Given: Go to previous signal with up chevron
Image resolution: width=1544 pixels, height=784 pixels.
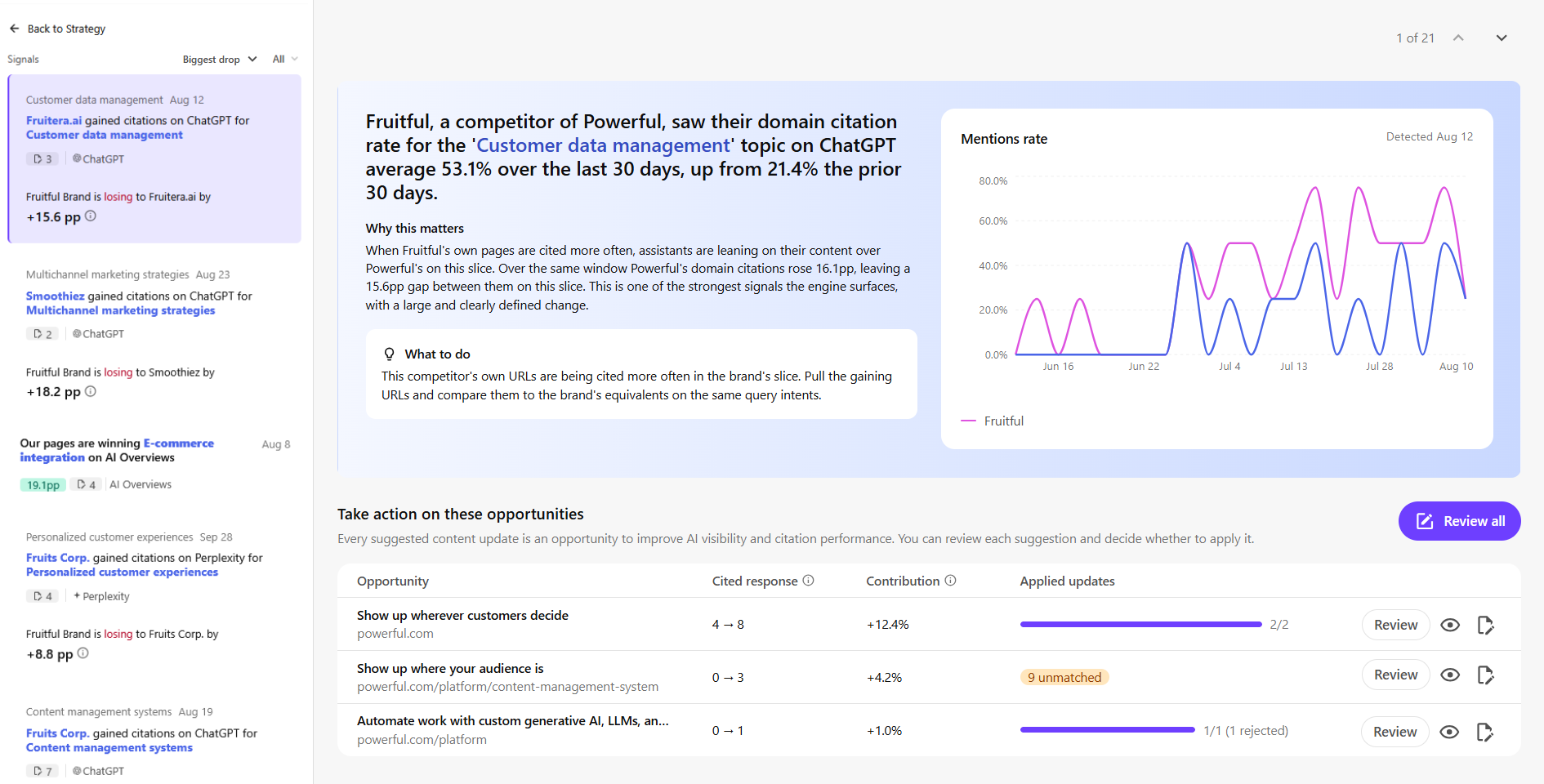Looking at the screenshot, I should [1458, 38].
